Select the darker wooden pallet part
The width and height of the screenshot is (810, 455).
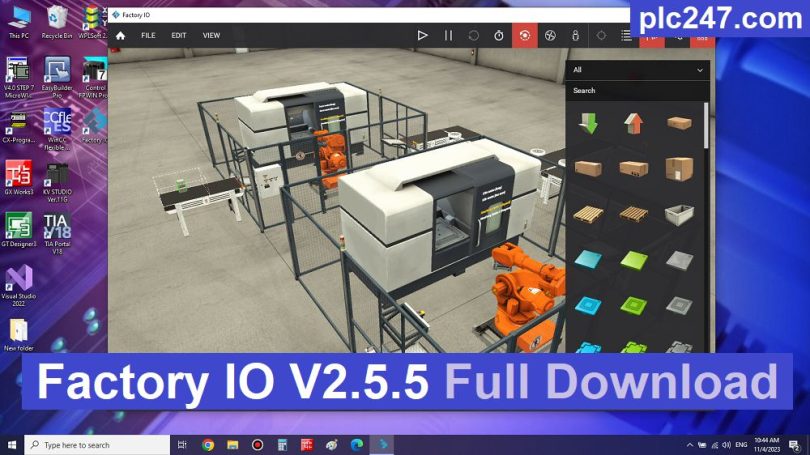pos(634,214)
